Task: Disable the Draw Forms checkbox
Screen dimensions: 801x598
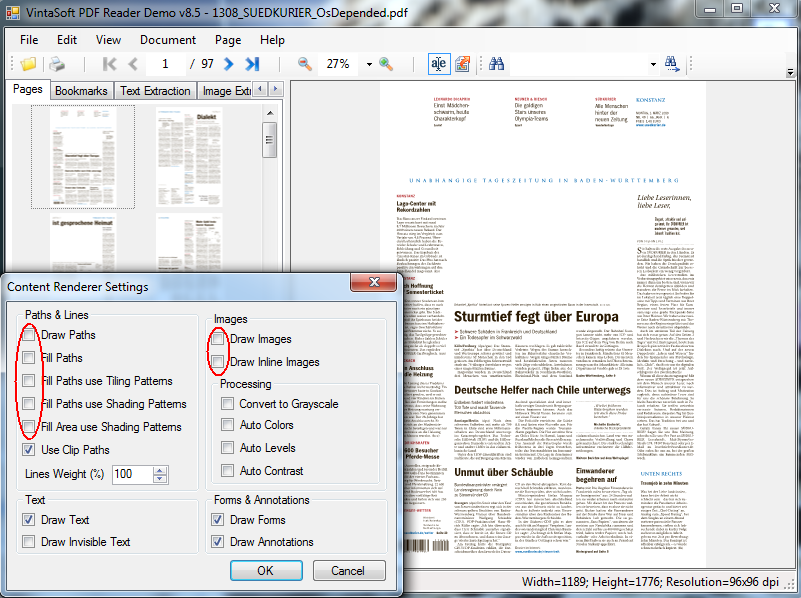Action: point(218,519)
